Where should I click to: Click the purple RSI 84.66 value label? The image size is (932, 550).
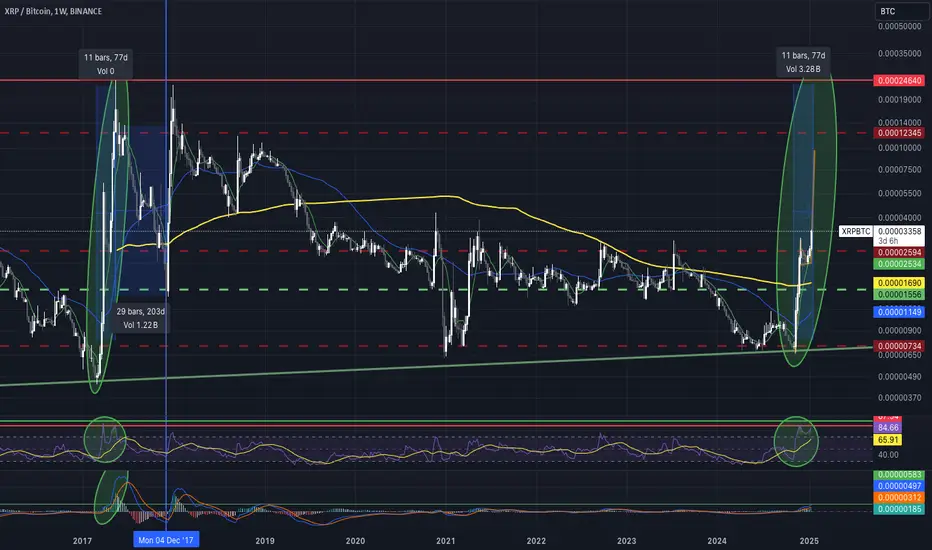click(887, 428)
